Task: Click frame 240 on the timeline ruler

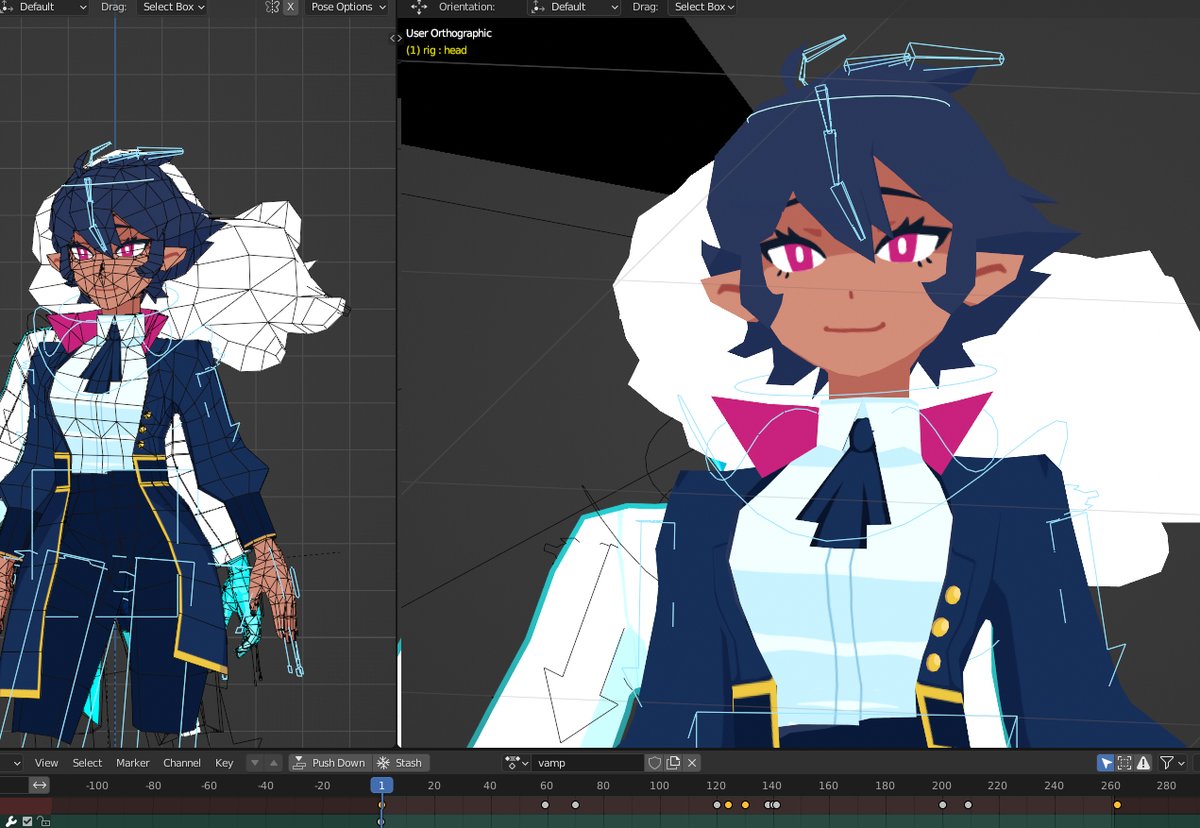Action: click(x=1054, y=786)
